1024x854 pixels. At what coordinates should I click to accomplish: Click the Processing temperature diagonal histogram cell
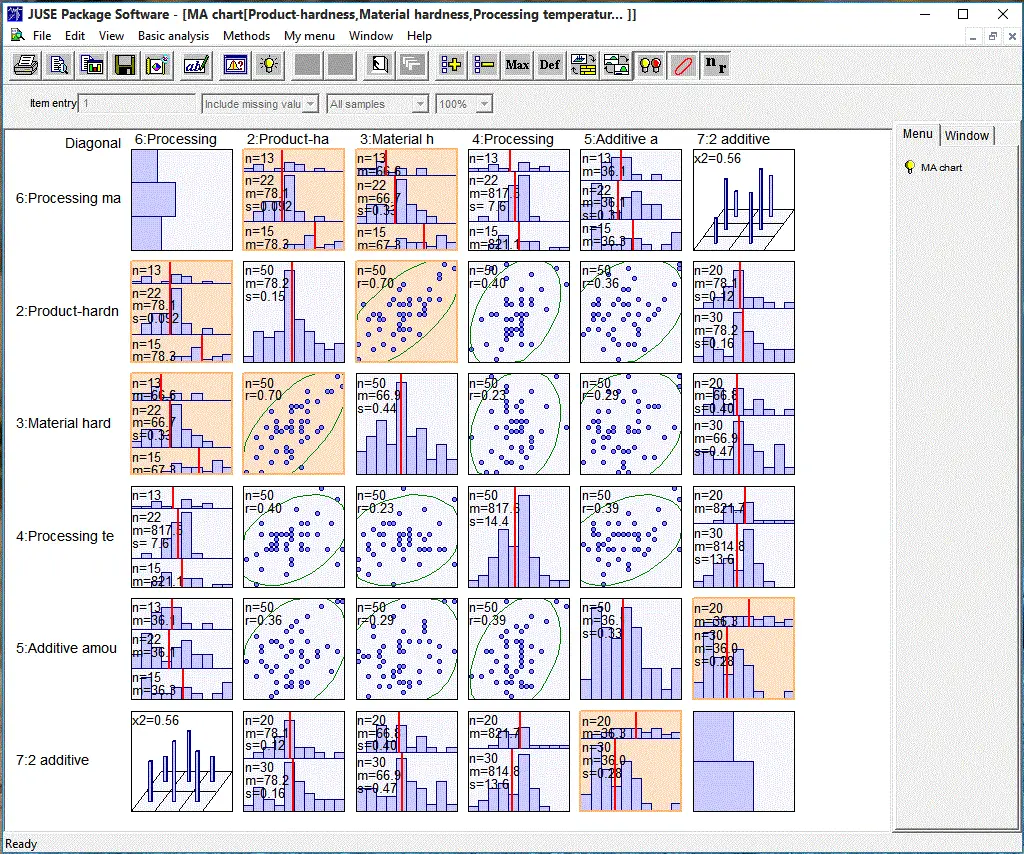point(519,537)
